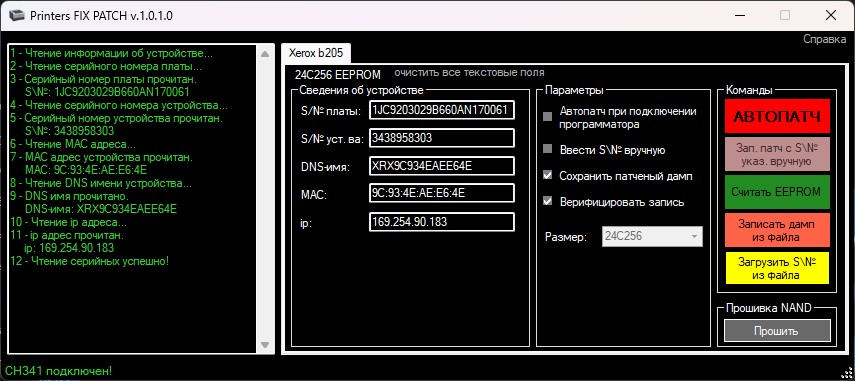The width and height of the screenshot is (855, 381).
Task: Click log line 'ip: 169.254.90.183'
Action: click(x=70, y=248)
